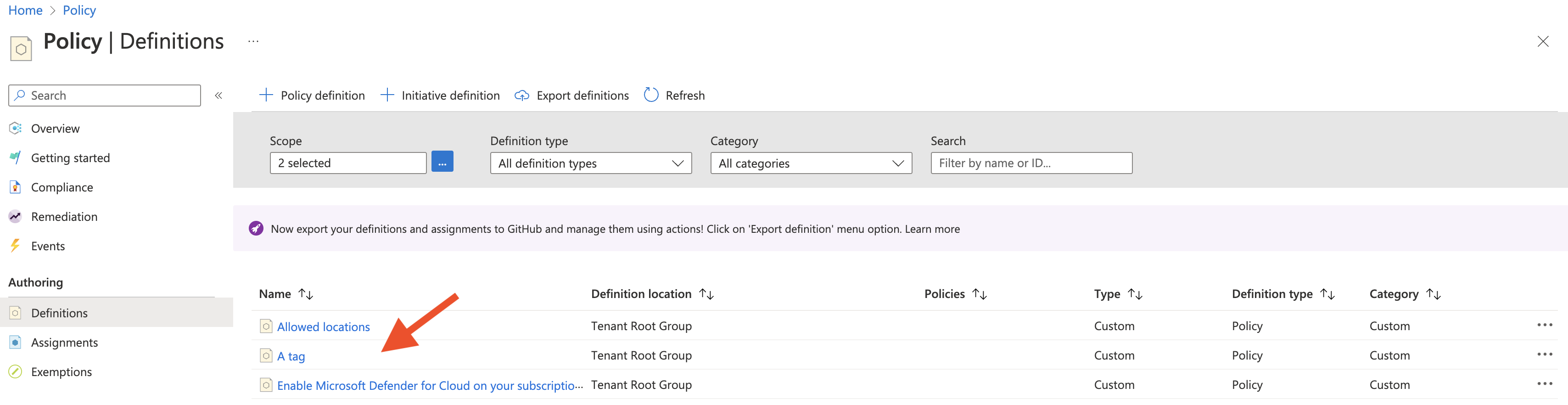Add a new Policy definition
The image size is (1568, 405).
[x=312, y=96]
